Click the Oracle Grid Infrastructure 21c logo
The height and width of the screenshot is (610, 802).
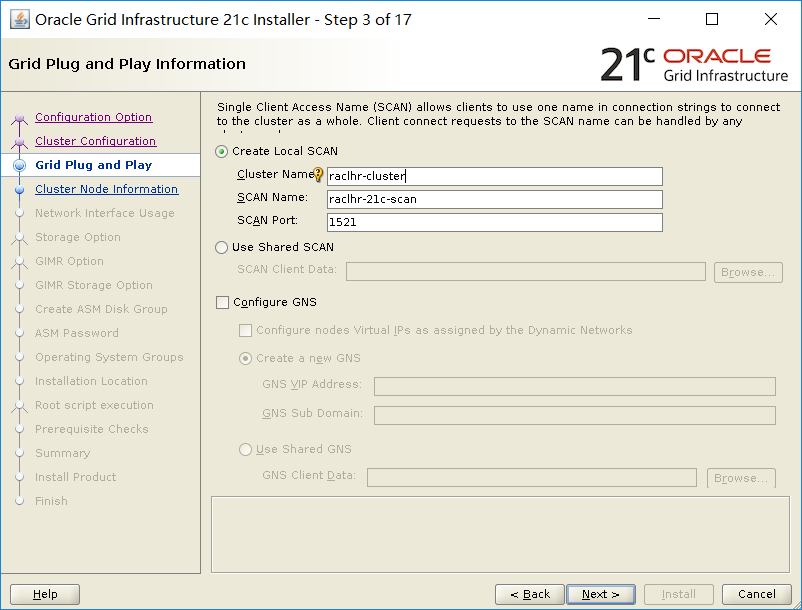[695, 65]
